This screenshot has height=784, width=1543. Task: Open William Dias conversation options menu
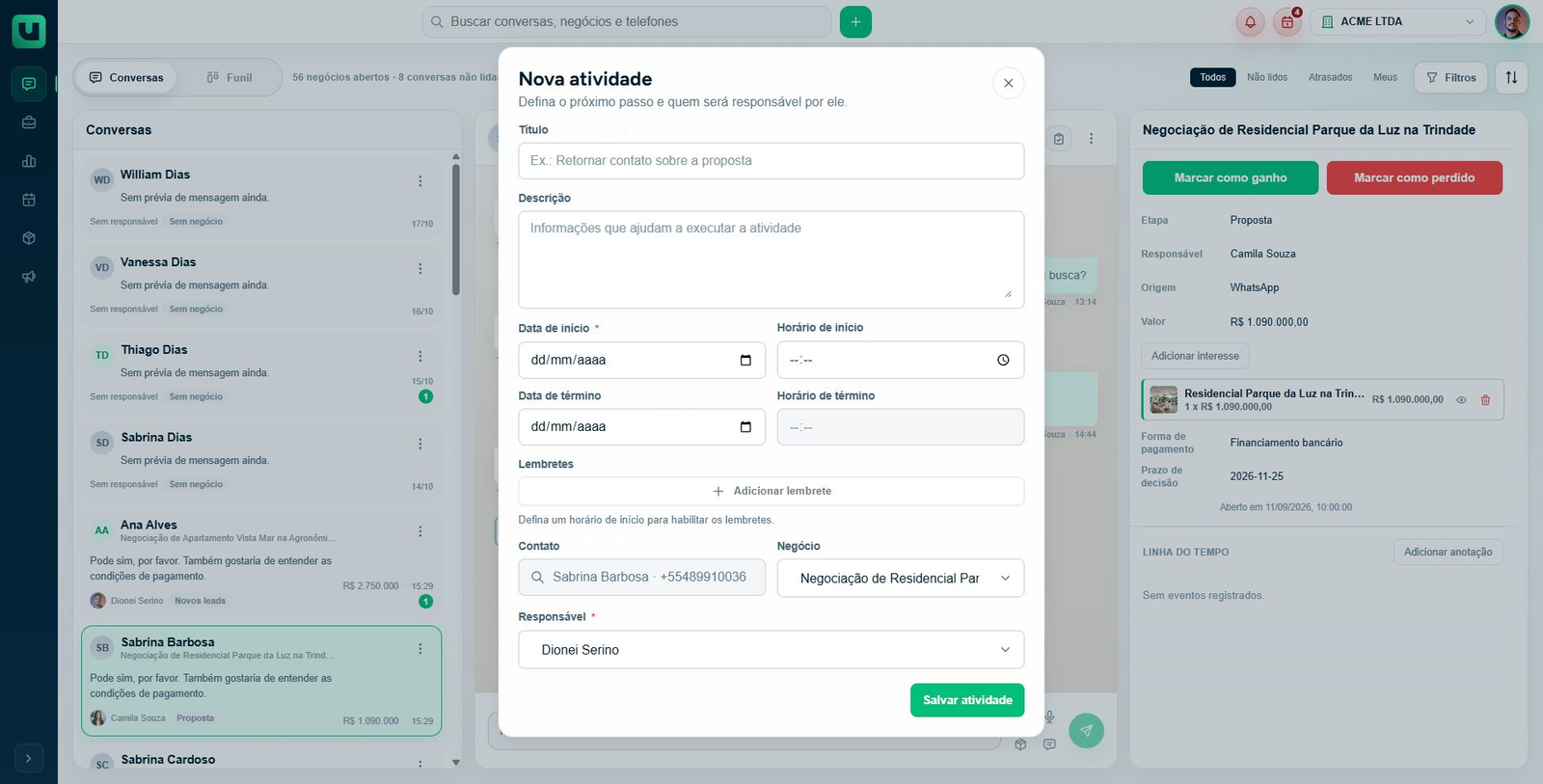pos(420,181)
